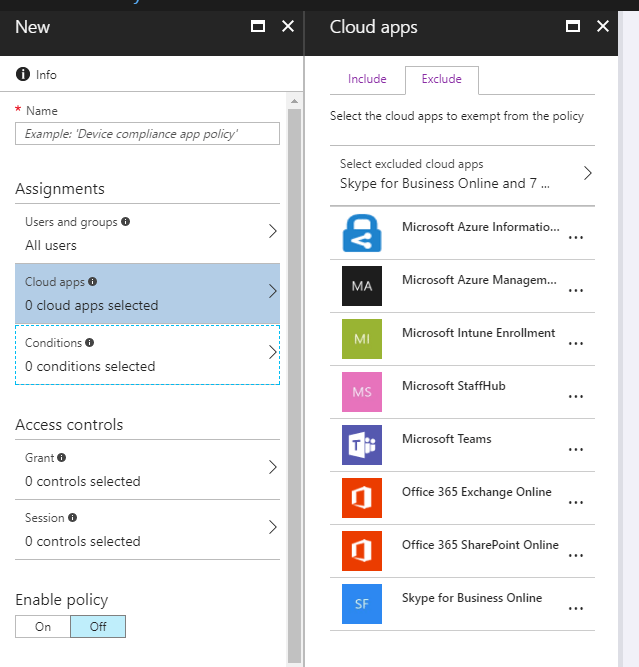
Task: Click 'Microsoft Teams' app name
Action: point(447,439)
